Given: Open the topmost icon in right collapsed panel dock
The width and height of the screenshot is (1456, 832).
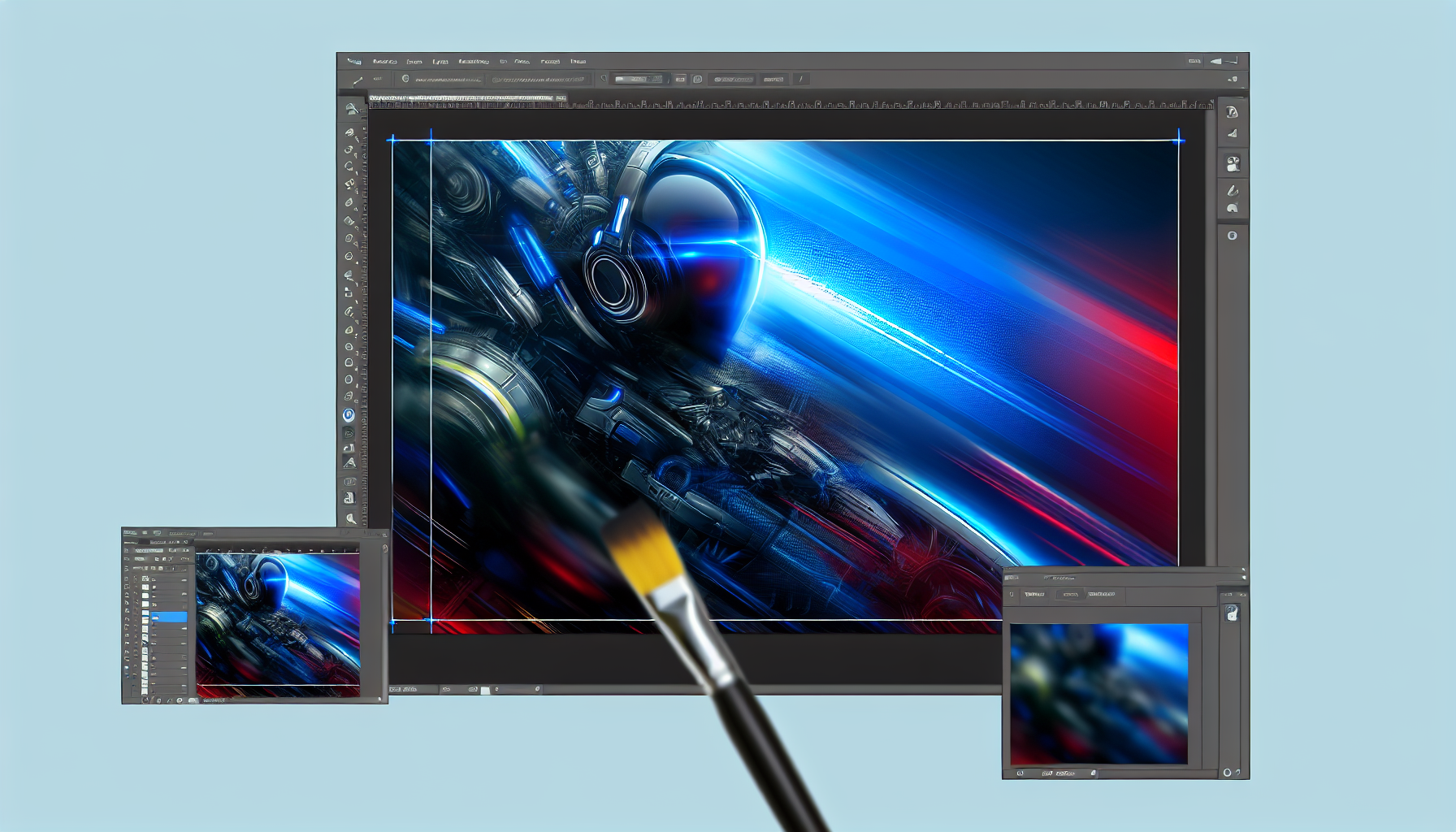Looking at the screenshot, I should tap(1232, 112).
